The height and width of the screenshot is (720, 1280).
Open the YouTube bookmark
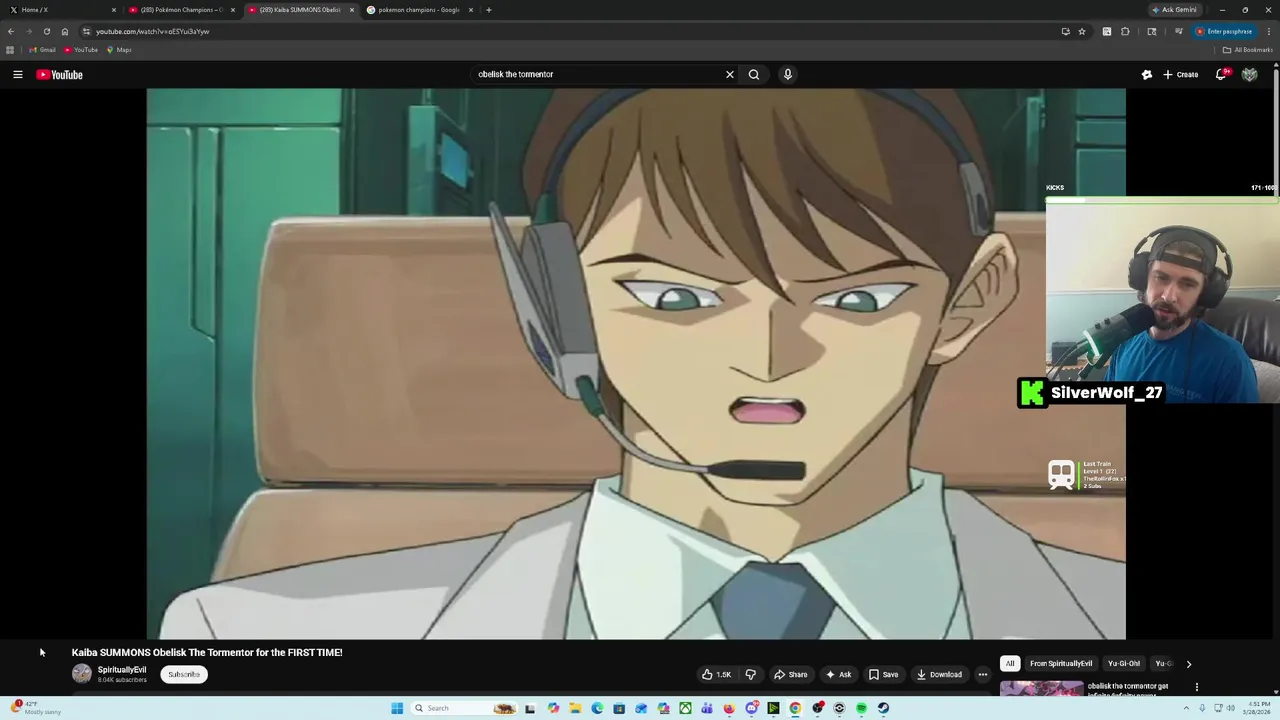(x=81, y=50)
